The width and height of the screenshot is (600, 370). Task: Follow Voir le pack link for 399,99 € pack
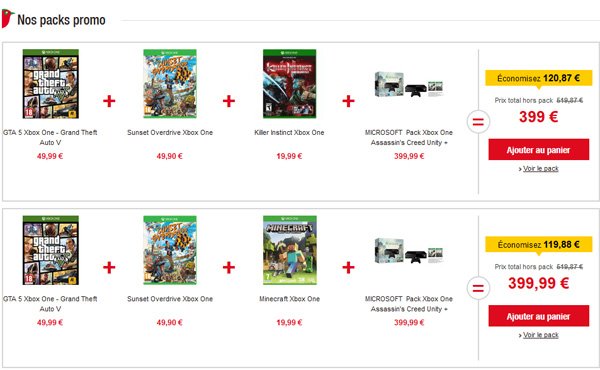click(540, 335)
